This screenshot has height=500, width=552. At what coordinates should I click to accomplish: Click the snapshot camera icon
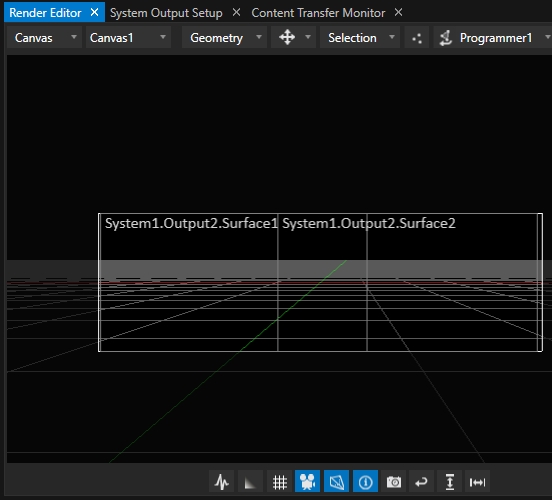[x=394, y=481]
